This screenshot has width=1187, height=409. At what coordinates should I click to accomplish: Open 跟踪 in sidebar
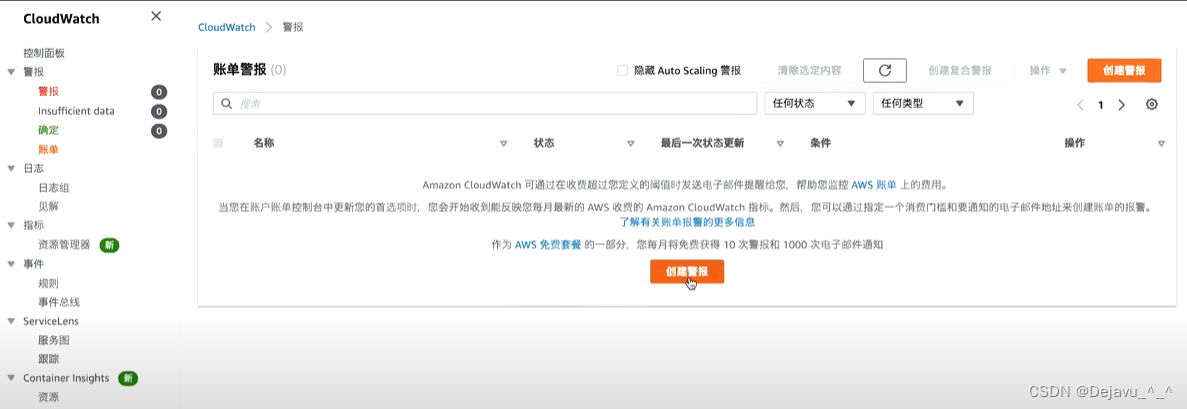(48, 359)
